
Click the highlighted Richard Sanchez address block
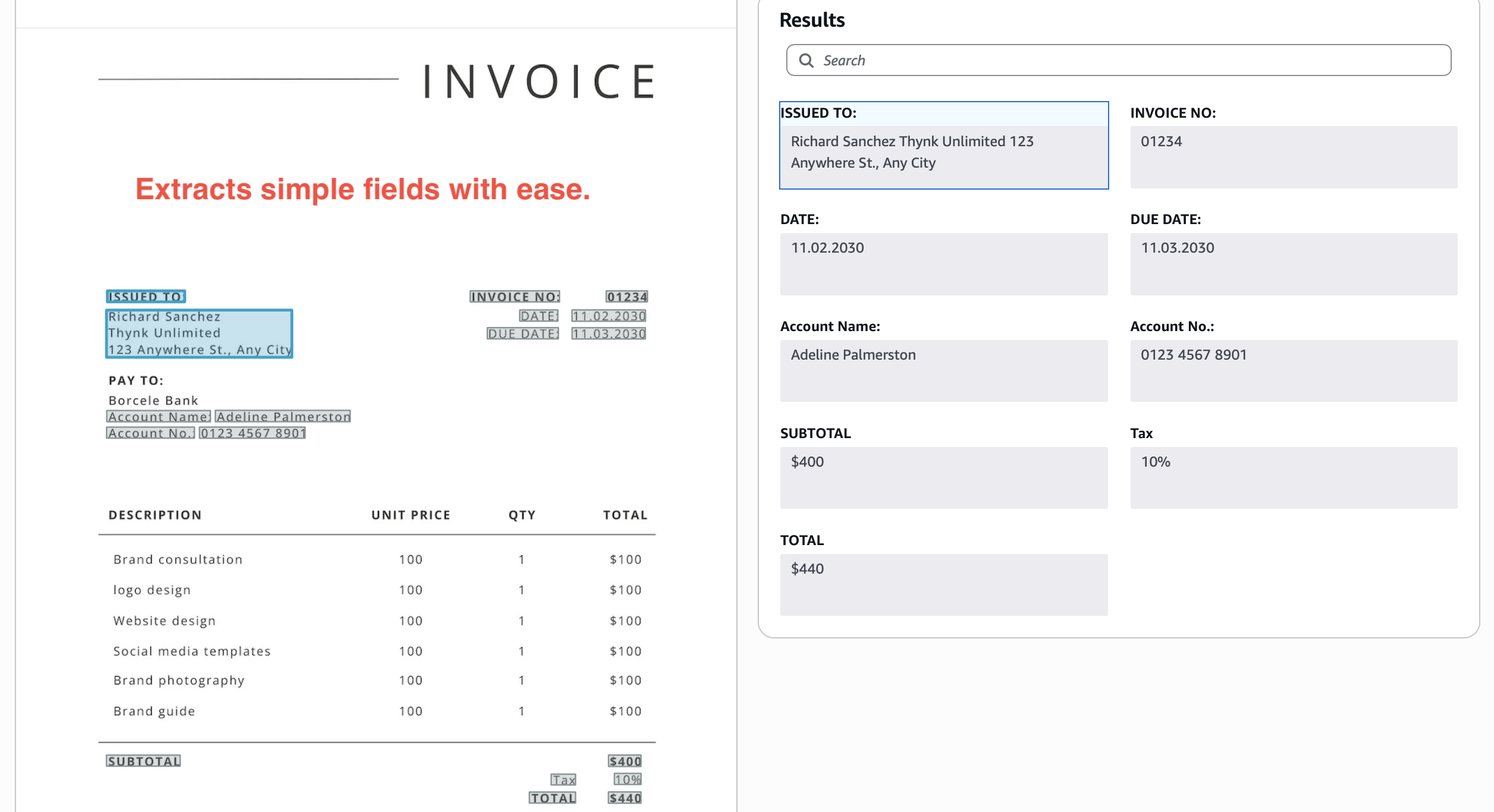(x=199, y=333)
